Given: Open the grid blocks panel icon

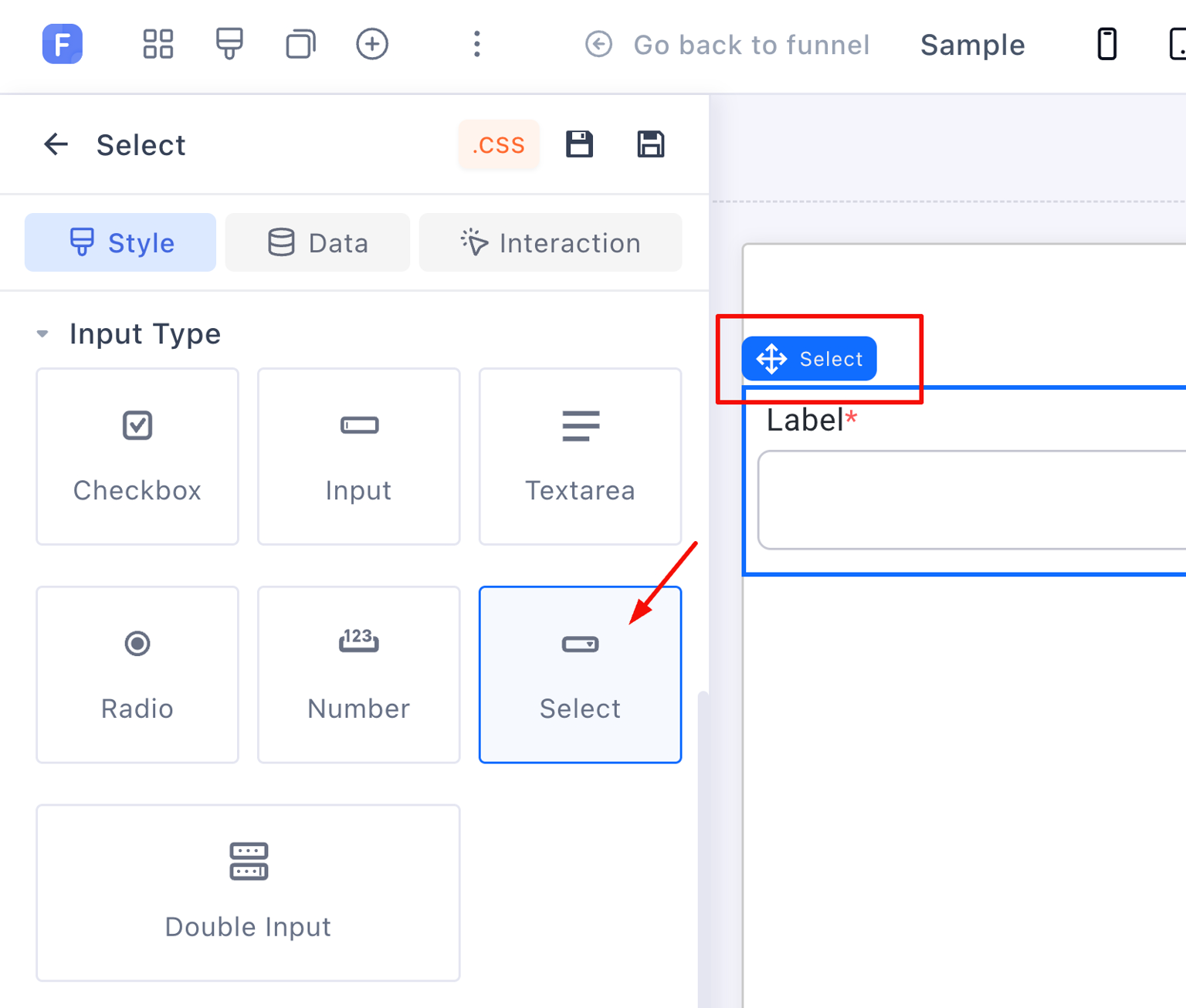Looking at the screenshot, I should tap(158, 44).
